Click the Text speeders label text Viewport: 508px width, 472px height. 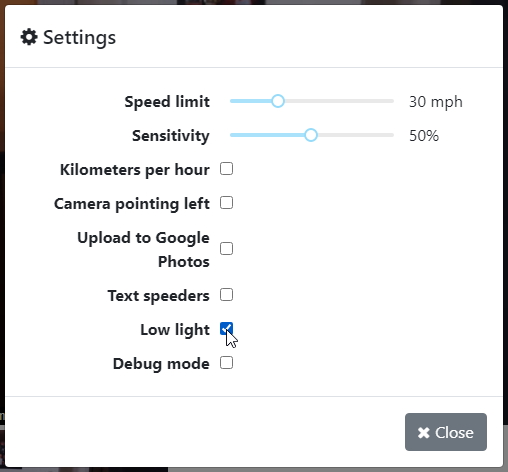coord(158,296)
